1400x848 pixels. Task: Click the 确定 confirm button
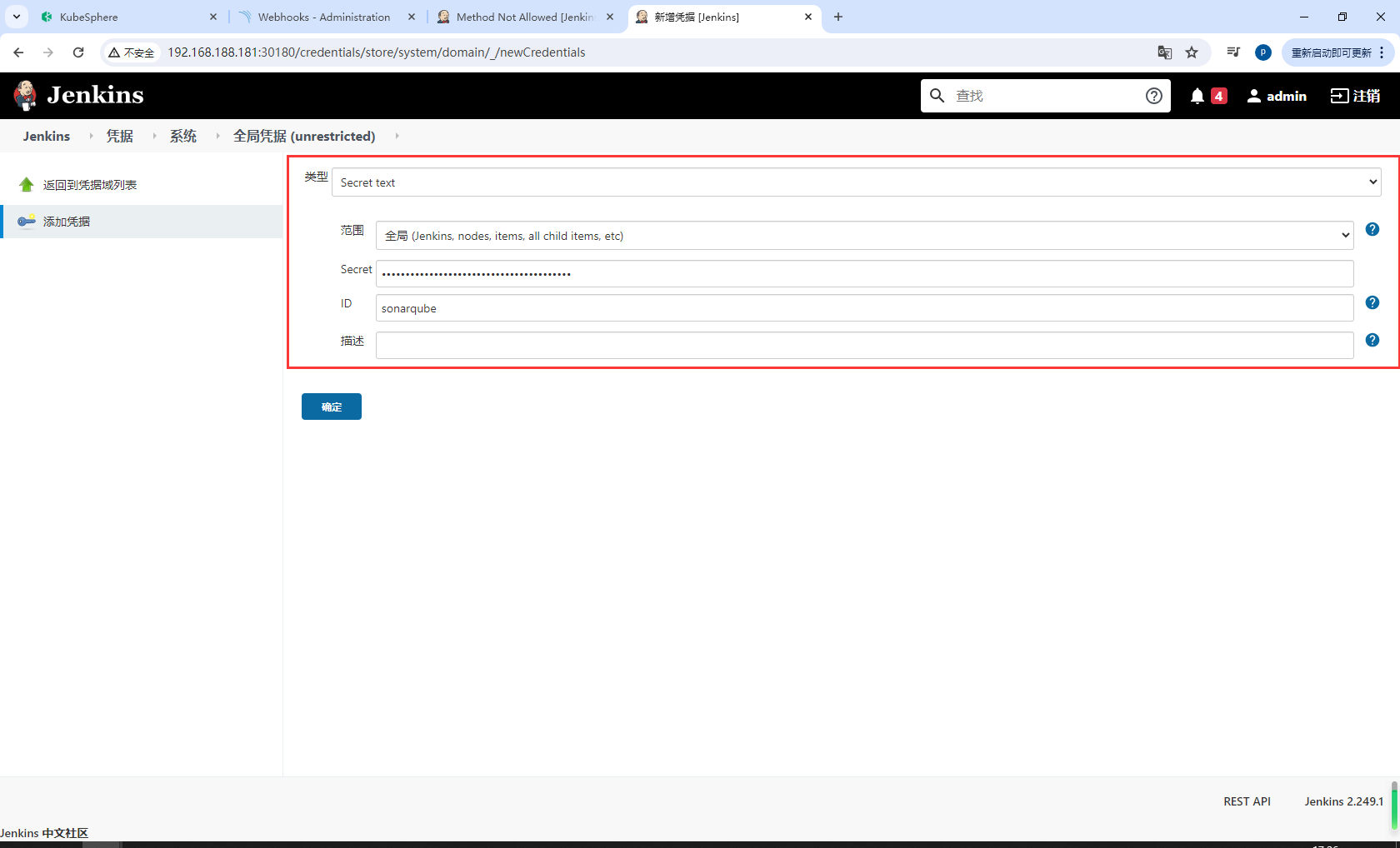(x=332, y=407)
